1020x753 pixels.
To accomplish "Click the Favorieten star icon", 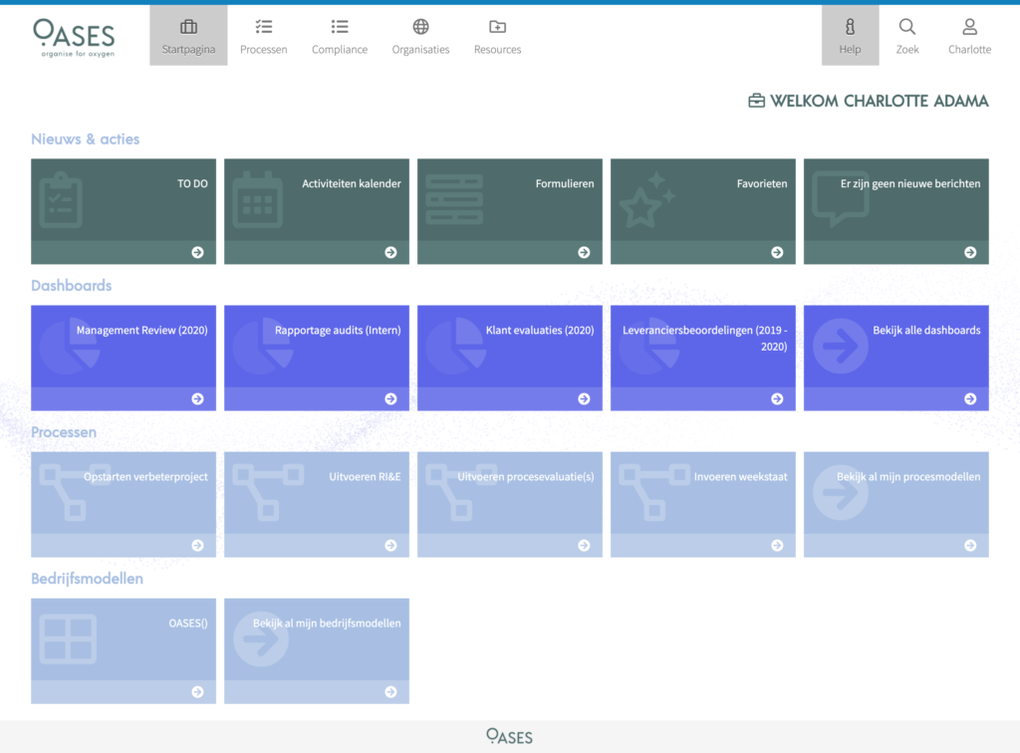I will click(646, 200).
